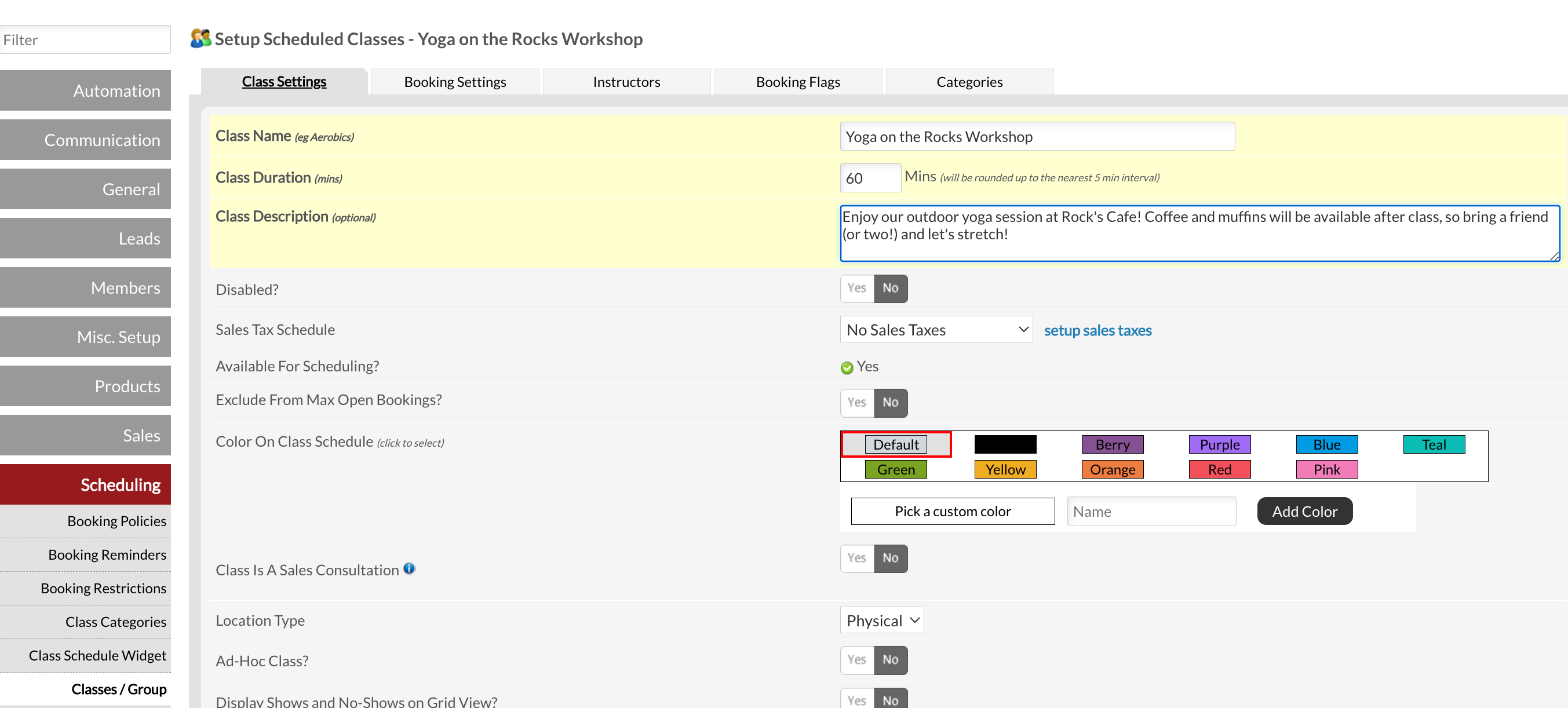Open the Instructors tab
This screenshot has width=1568, height=708.
(626, 82)
